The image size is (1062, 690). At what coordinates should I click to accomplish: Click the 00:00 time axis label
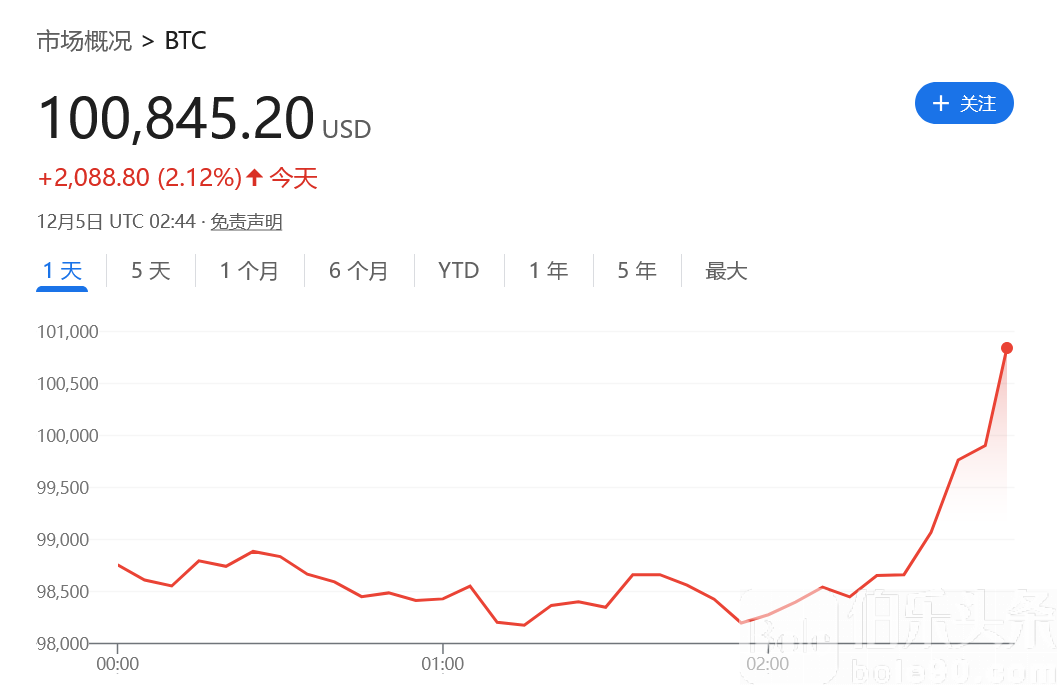(x=118, y=664)
